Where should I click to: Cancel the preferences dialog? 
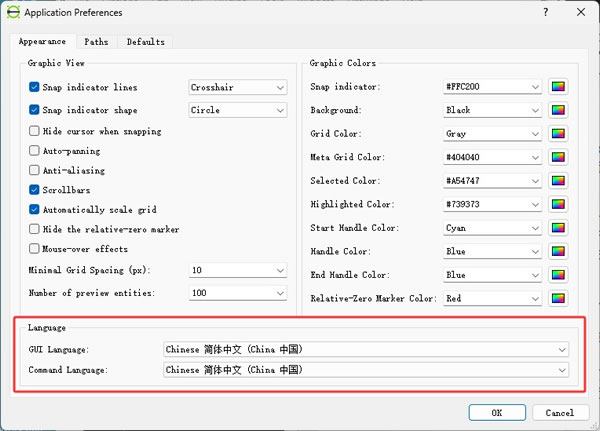[x=560, y=413]
